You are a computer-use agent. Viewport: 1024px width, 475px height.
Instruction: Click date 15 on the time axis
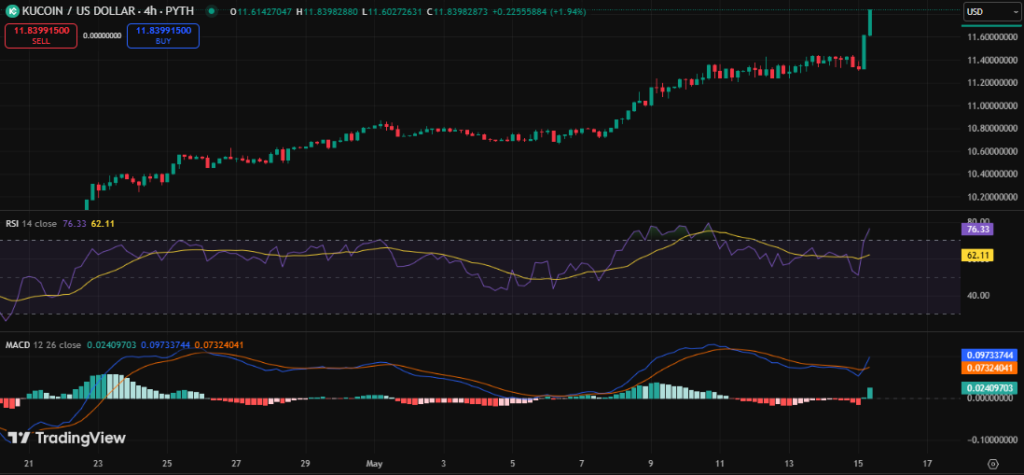click(x=859, y=463)
